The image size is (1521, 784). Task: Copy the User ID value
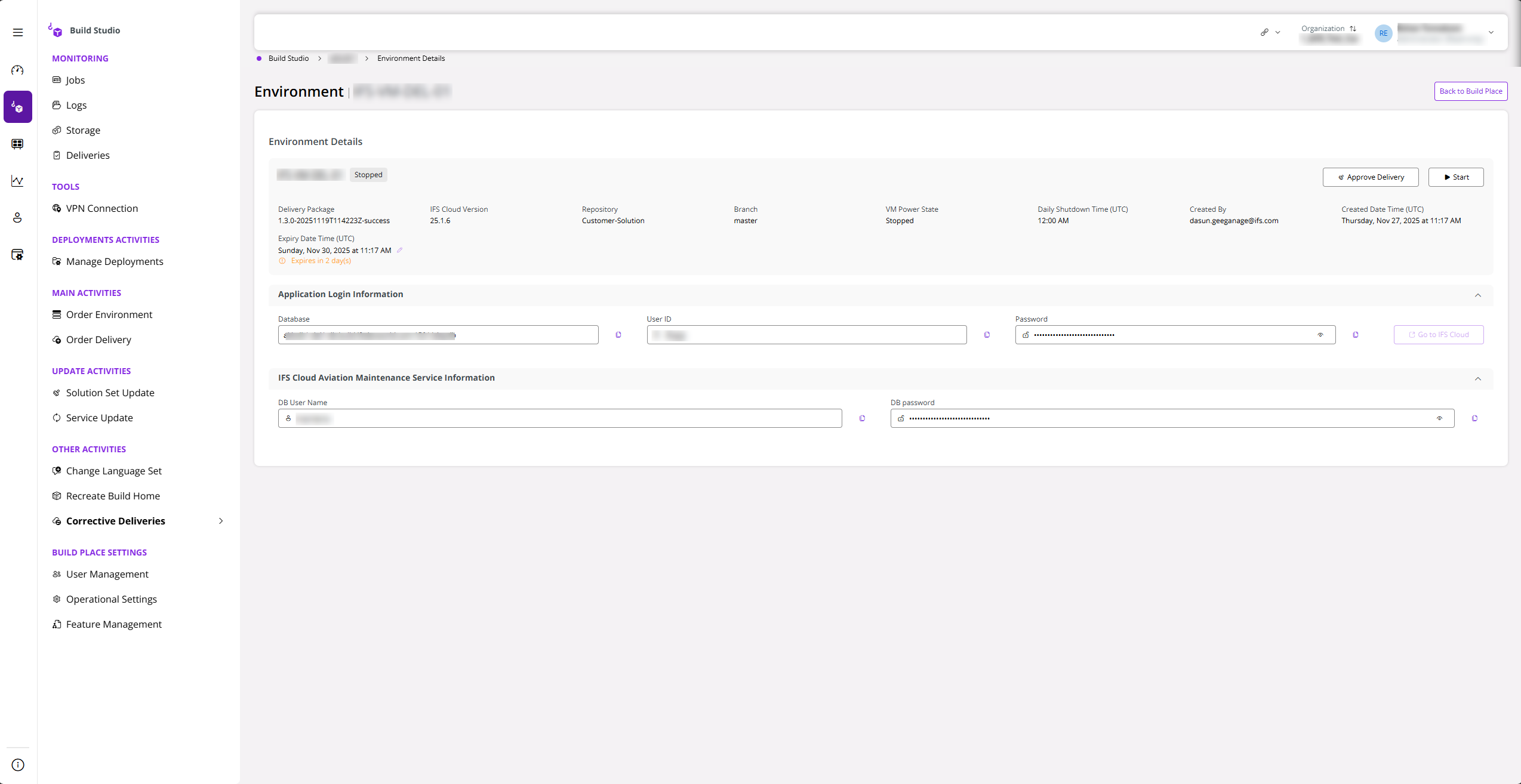[987, 335]
